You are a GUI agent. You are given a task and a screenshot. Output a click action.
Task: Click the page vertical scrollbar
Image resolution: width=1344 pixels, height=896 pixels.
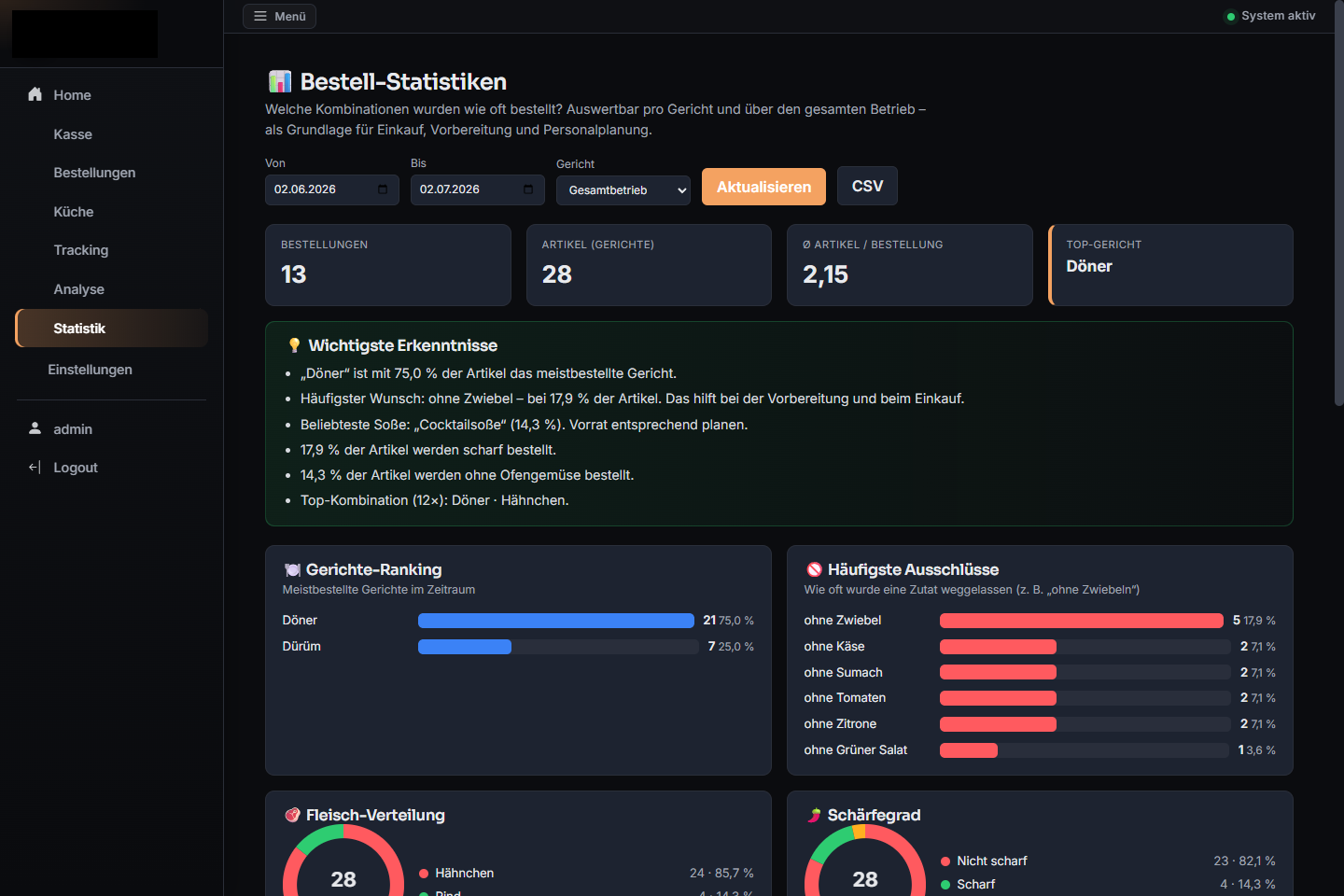coord(1339,205)
